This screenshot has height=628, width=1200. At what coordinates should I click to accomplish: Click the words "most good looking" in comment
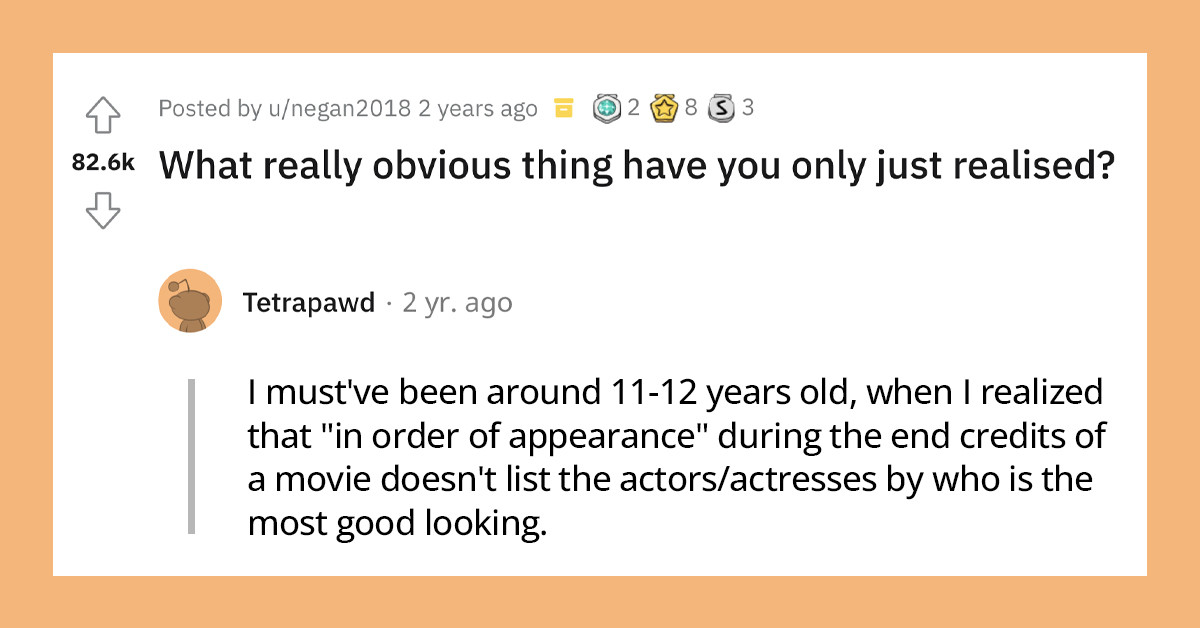(x=397, y=522)
